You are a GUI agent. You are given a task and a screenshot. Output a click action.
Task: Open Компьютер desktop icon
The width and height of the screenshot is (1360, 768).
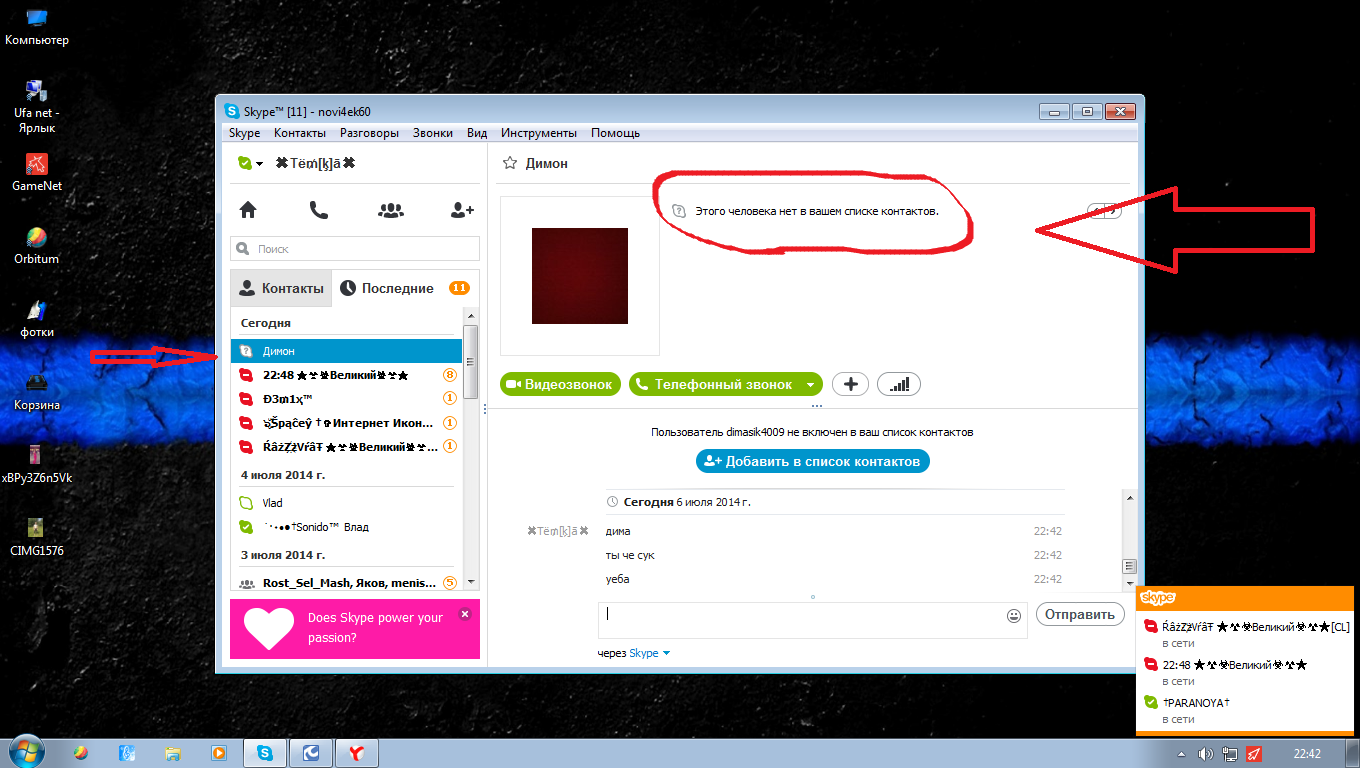click(x=37, y=27)
